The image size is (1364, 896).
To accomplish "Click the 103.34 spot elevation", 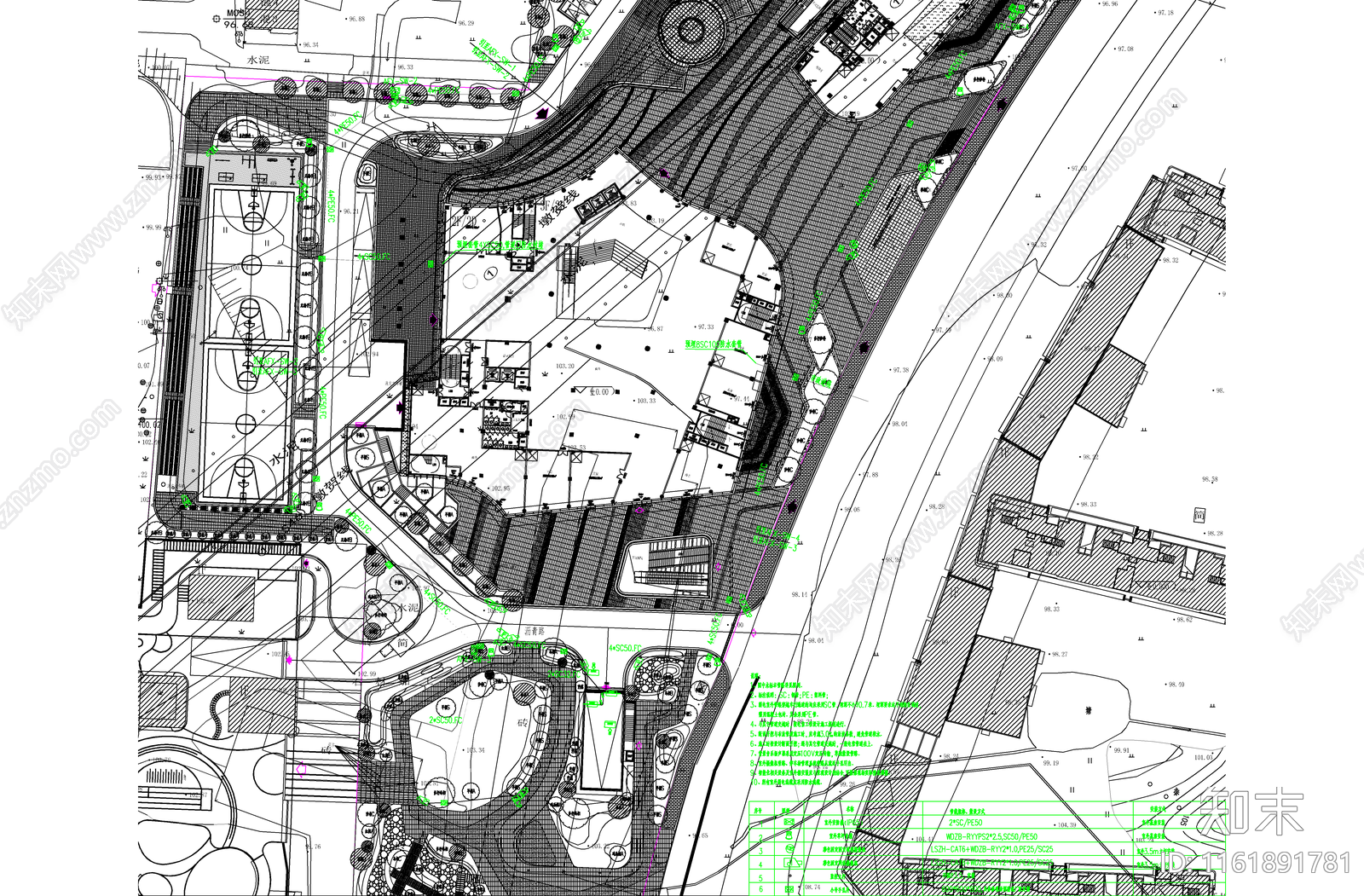I will (x=476, y=750).
